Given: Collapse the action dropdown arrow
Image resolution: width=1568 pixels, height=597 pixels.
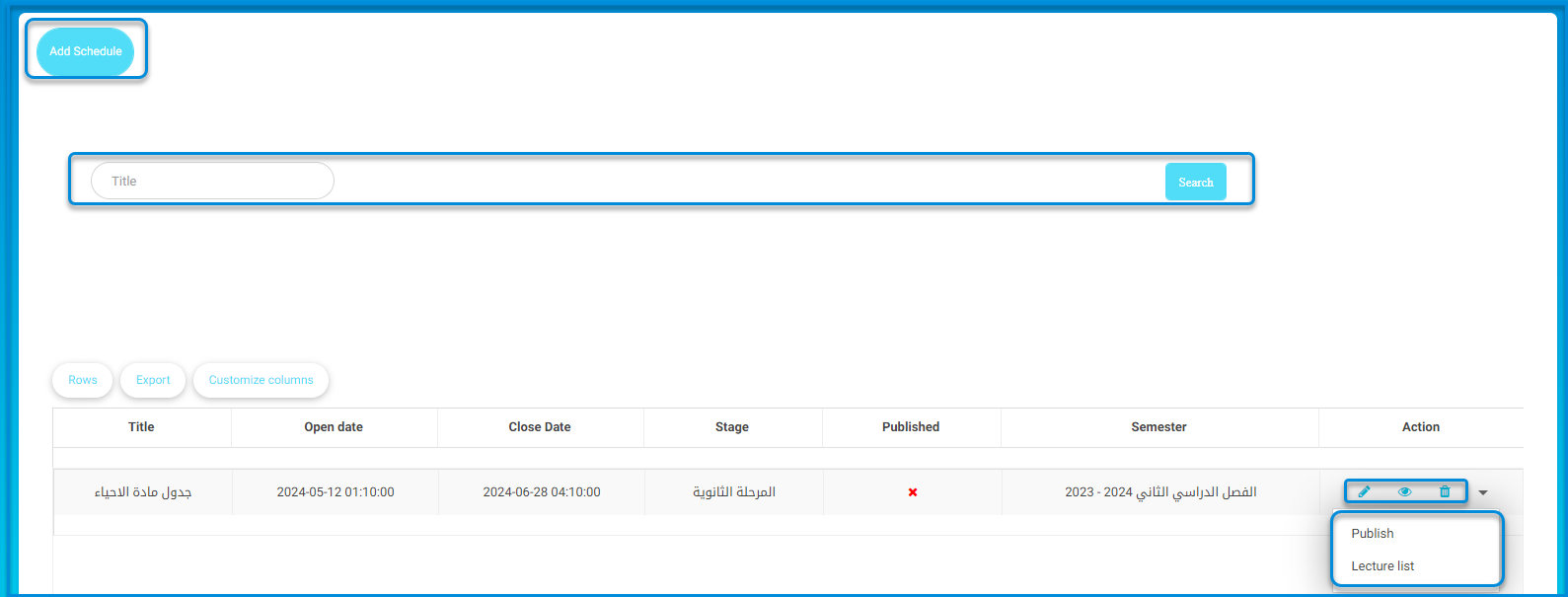Looking at the screenshot, I should click(x=1483, y=492).
